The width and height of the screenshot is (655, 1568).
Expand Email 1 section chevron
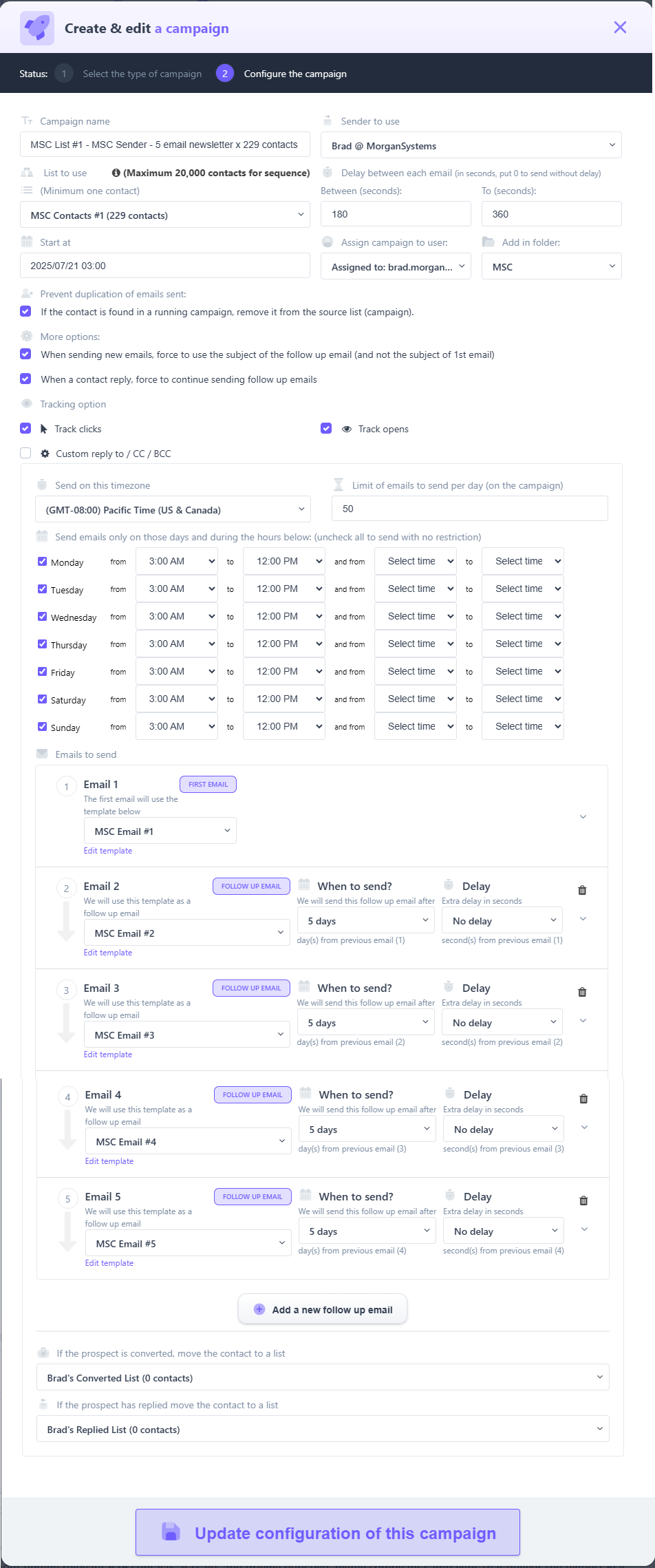point(583,817)
